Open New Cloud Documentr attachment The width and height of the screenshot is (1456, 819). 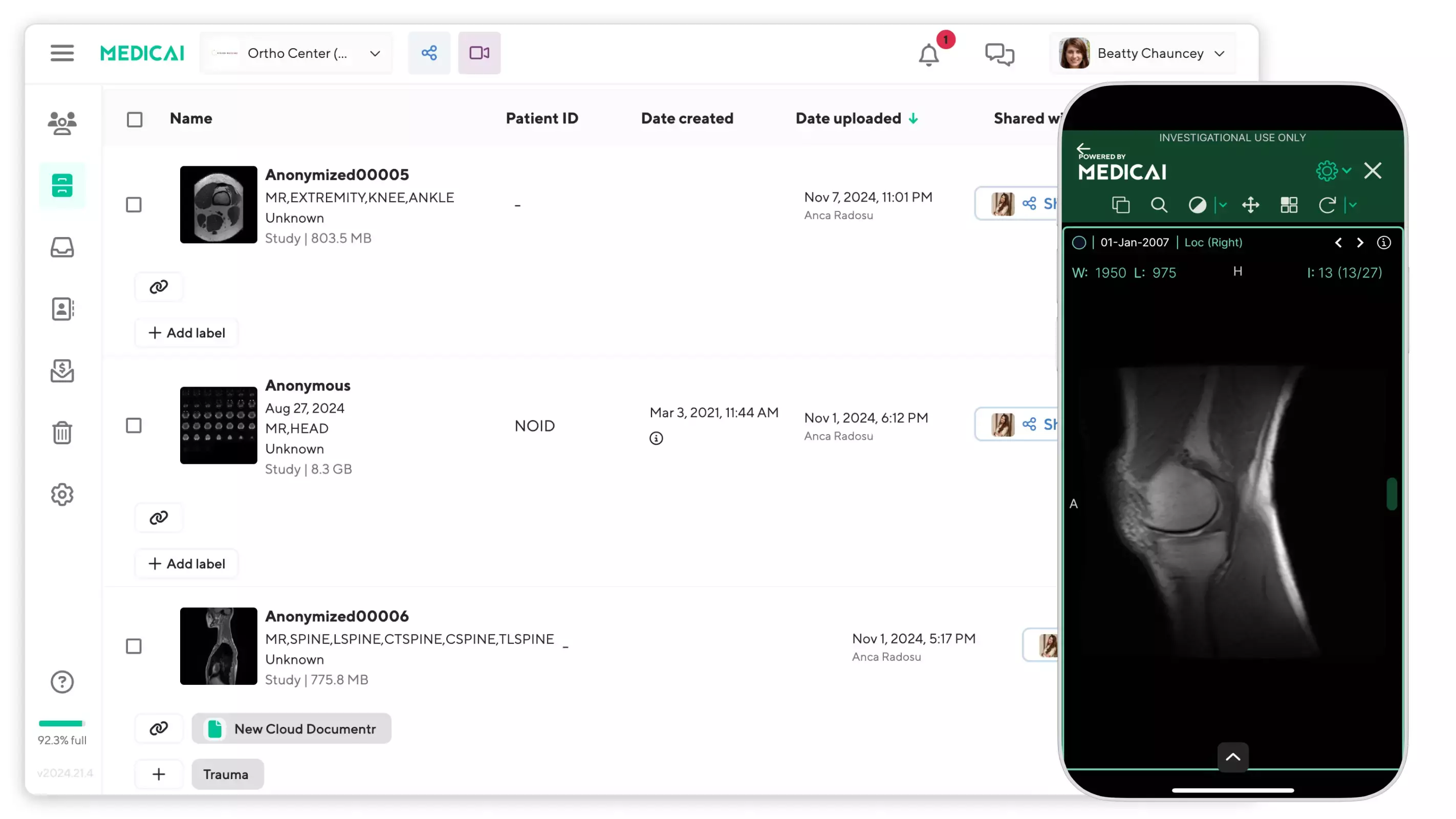(x=292, y=728)
